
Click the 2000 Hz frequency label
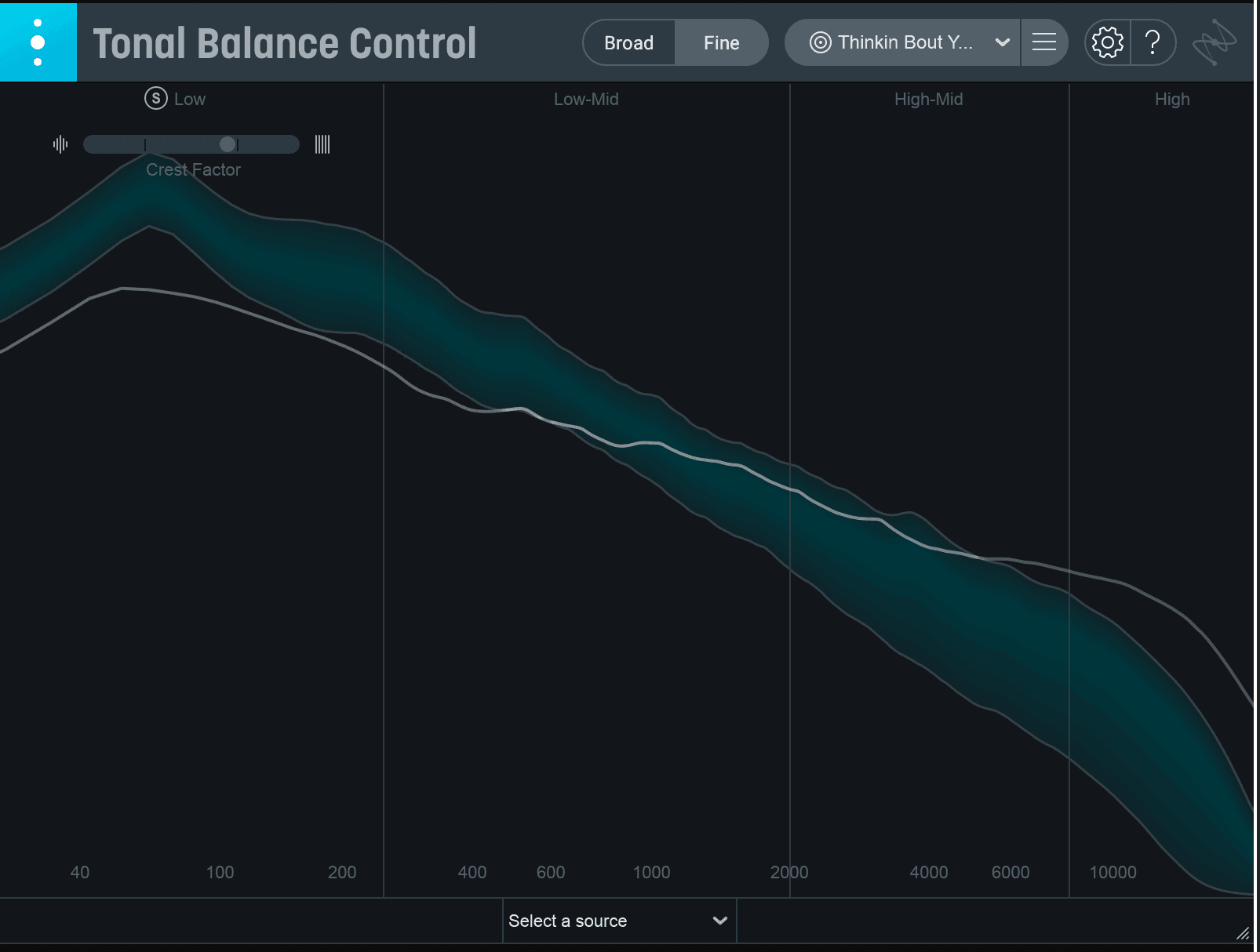tap(789, 872)
